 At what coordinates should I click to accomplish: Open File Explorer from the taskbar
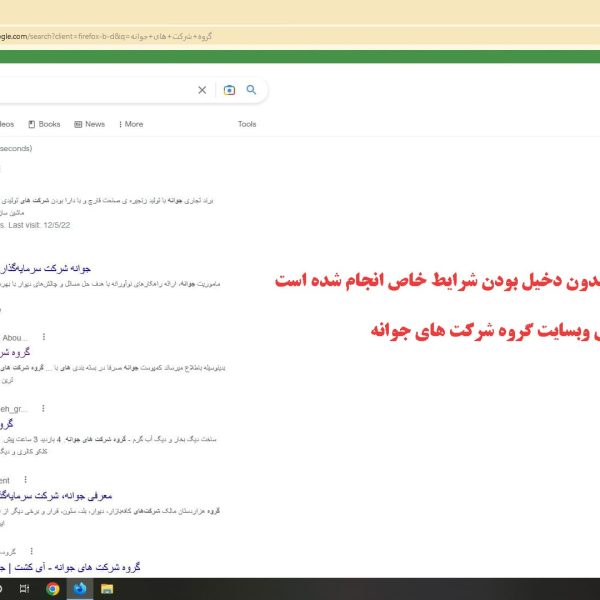point(106,589)
